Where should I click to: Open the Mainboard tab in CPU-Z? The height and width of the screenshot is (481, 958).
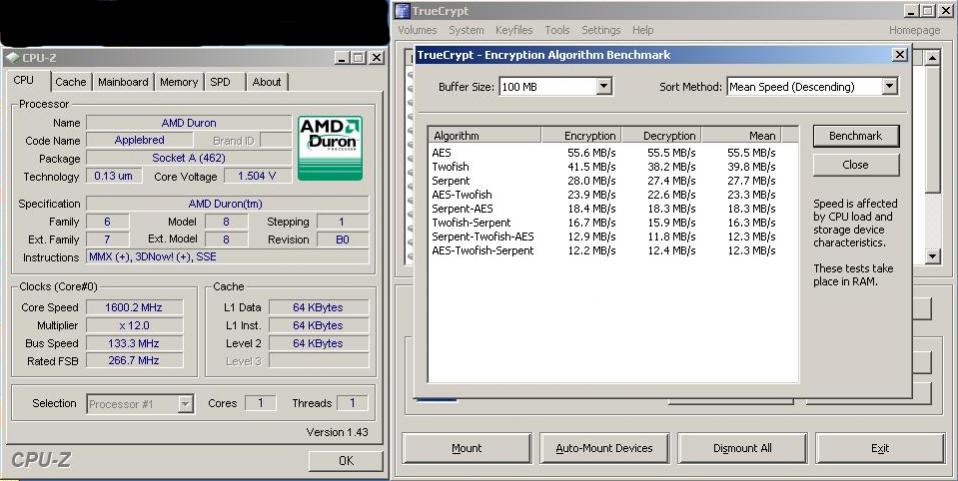coord(123,82)
